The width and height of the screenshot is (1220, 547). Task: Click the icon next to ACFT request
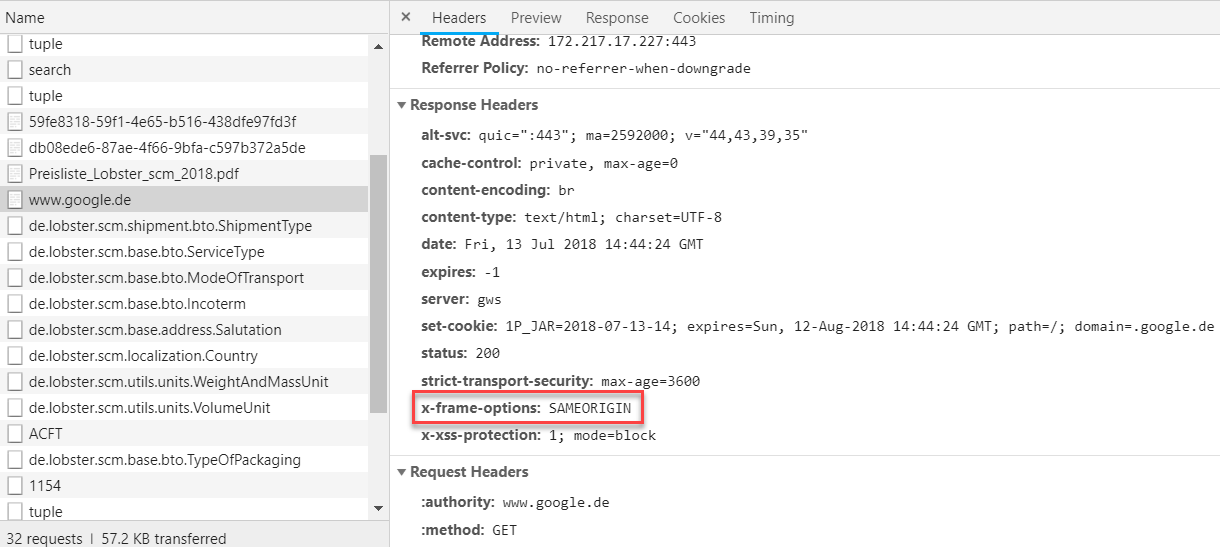(15, 434)
